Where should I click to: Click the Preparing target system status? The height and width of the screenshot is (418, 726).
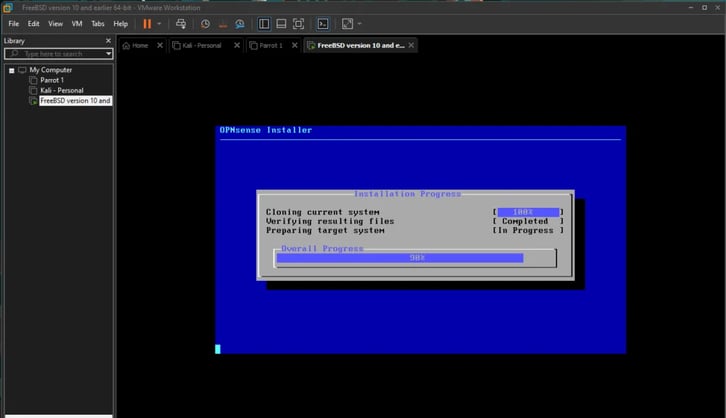click(x=528, y=231)
